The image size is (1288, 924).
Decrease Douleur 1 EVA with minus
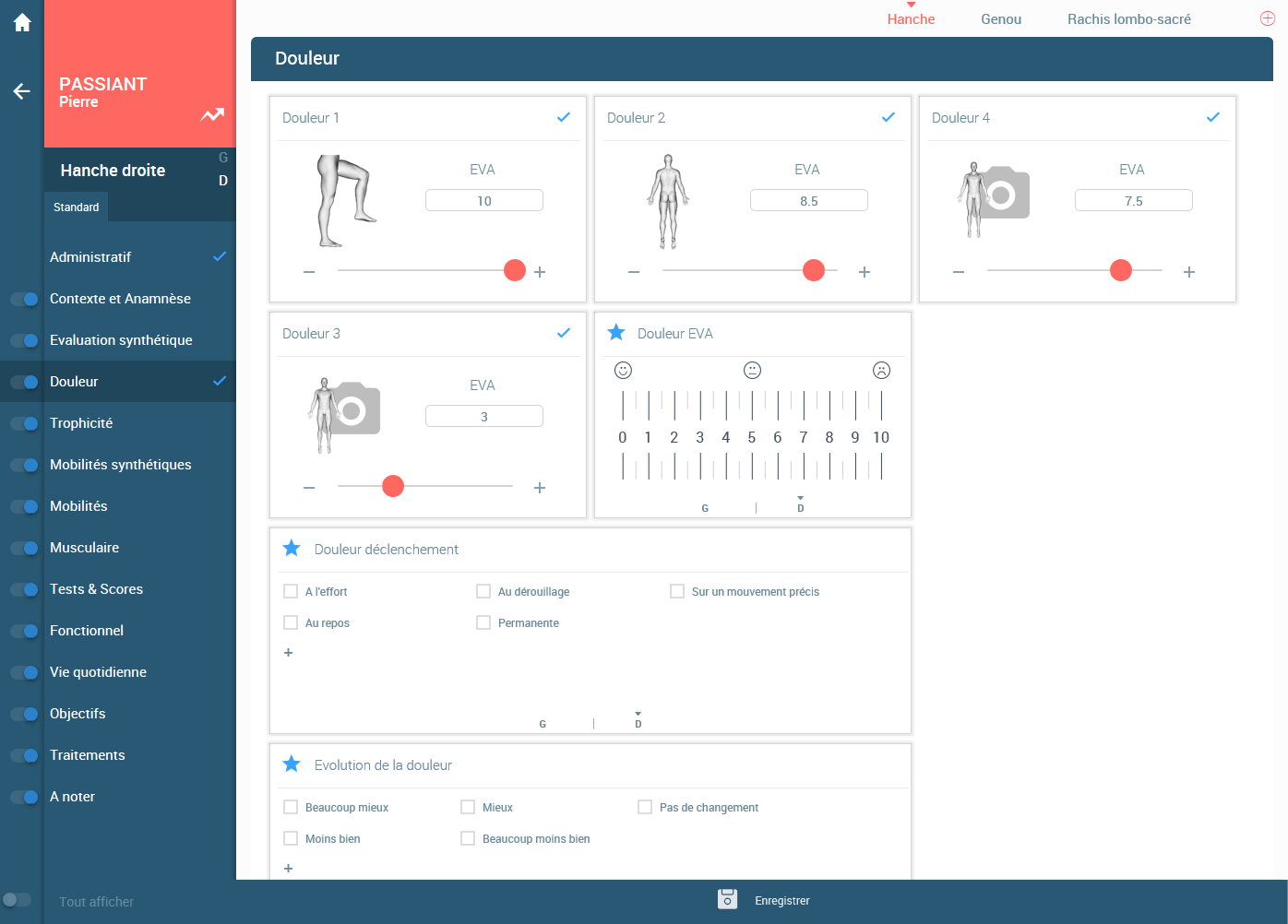tap(309, 272)
